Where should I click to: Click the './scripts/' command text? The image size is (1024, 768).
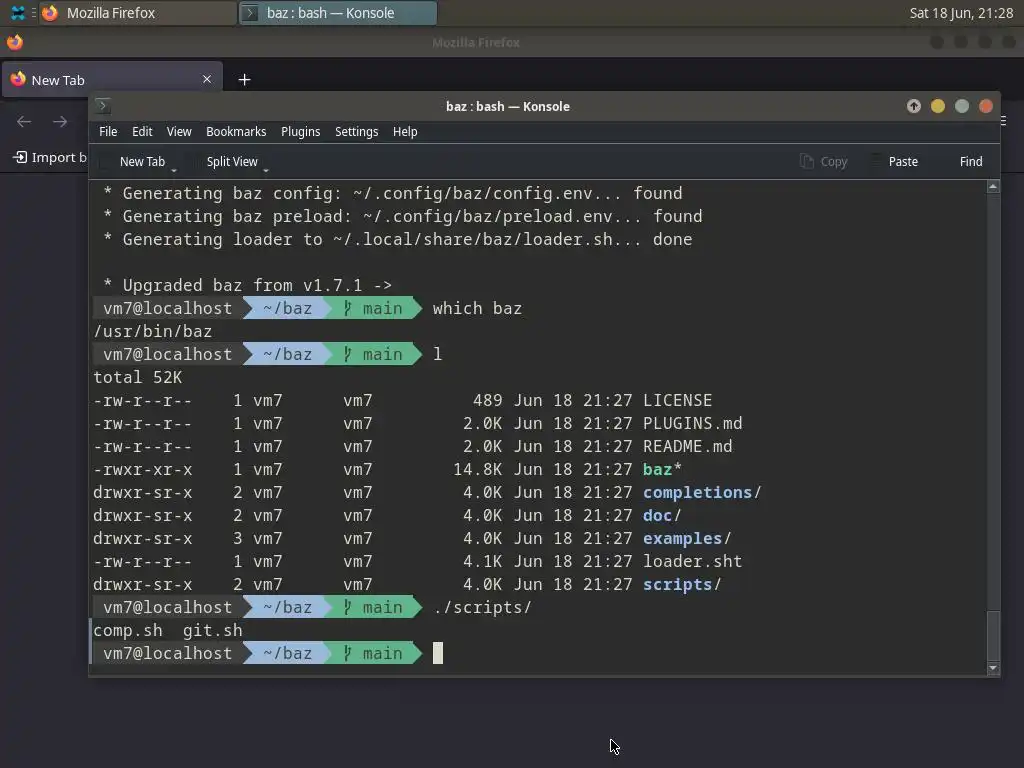tap(483, 607)
